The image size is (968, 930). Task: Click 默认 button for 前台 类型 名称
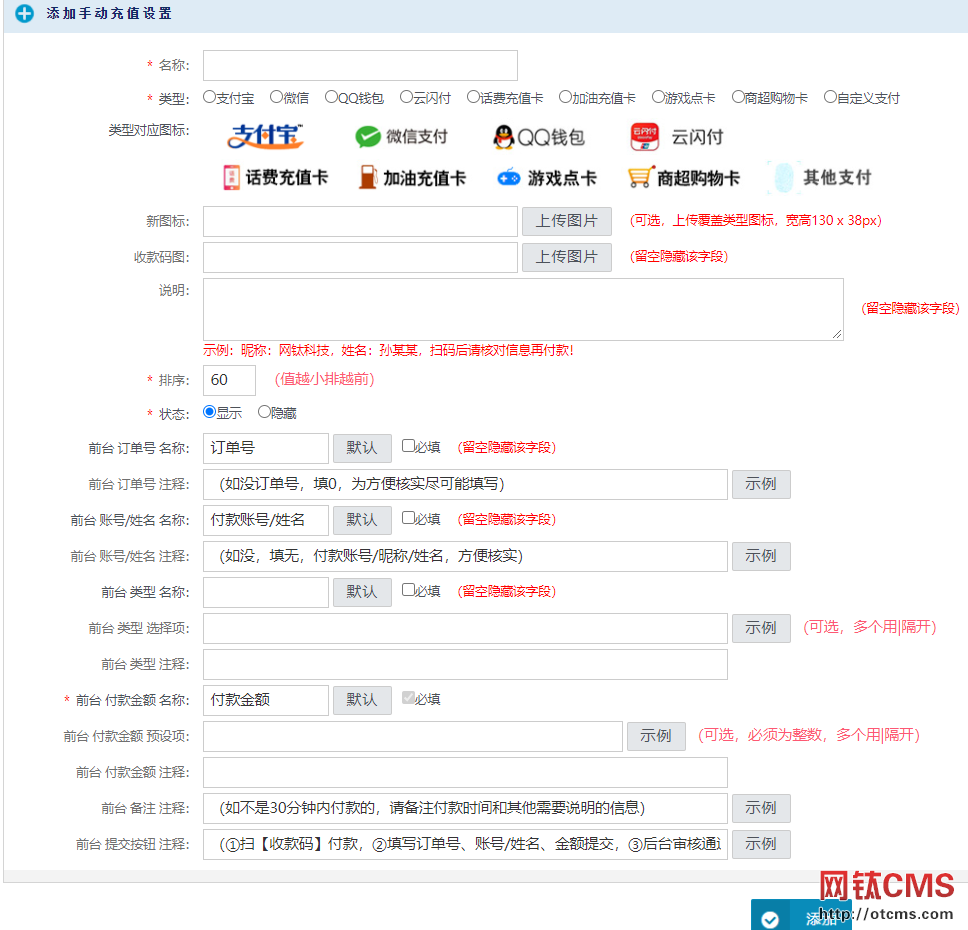pos(362,592)
